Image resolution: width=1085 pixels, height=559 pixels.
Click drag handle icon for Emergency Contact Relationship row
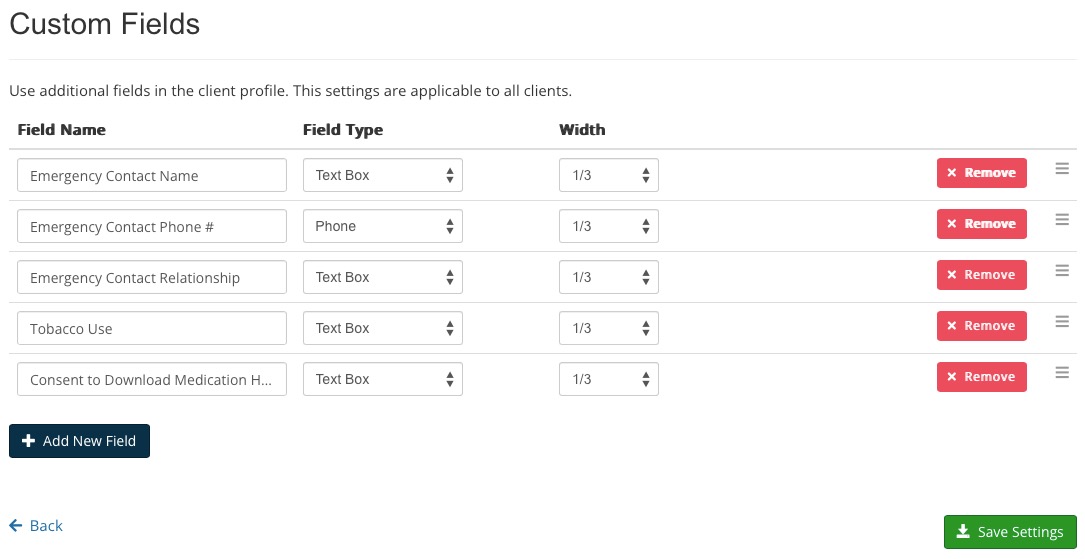click(x=1061, y=271)
